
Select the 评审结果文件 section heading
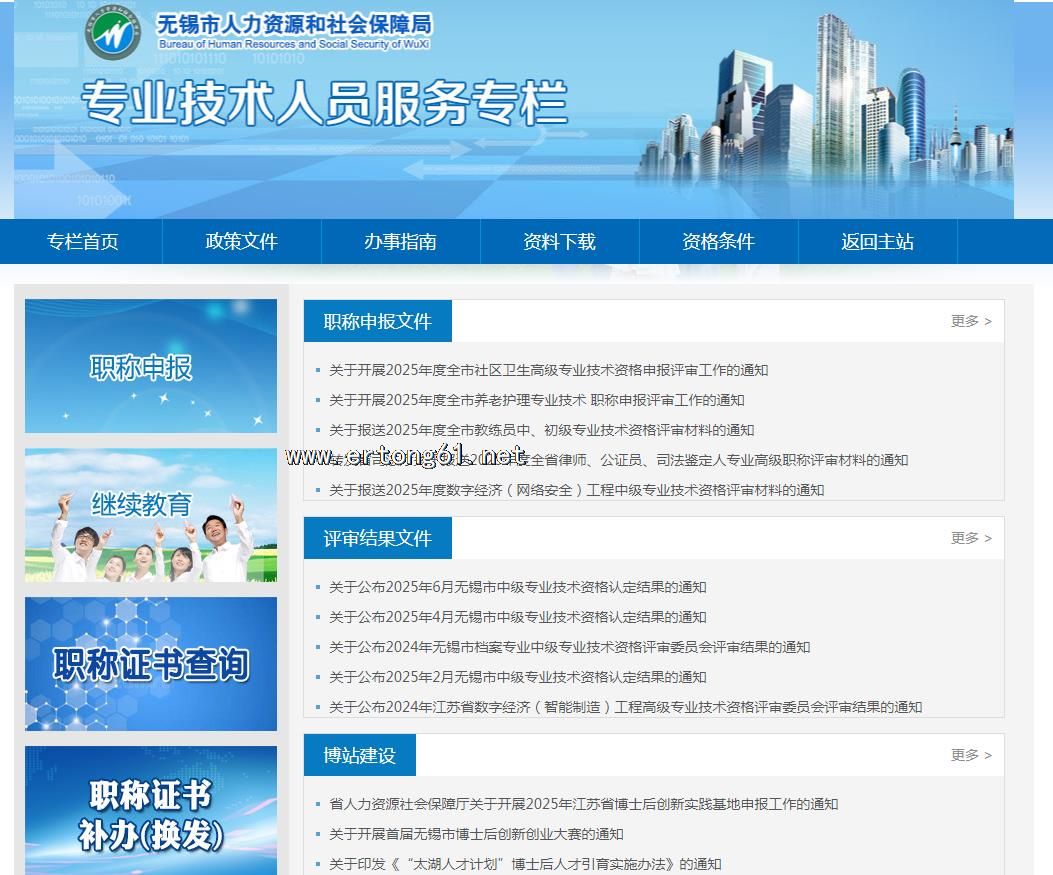(x=377, y=539)
